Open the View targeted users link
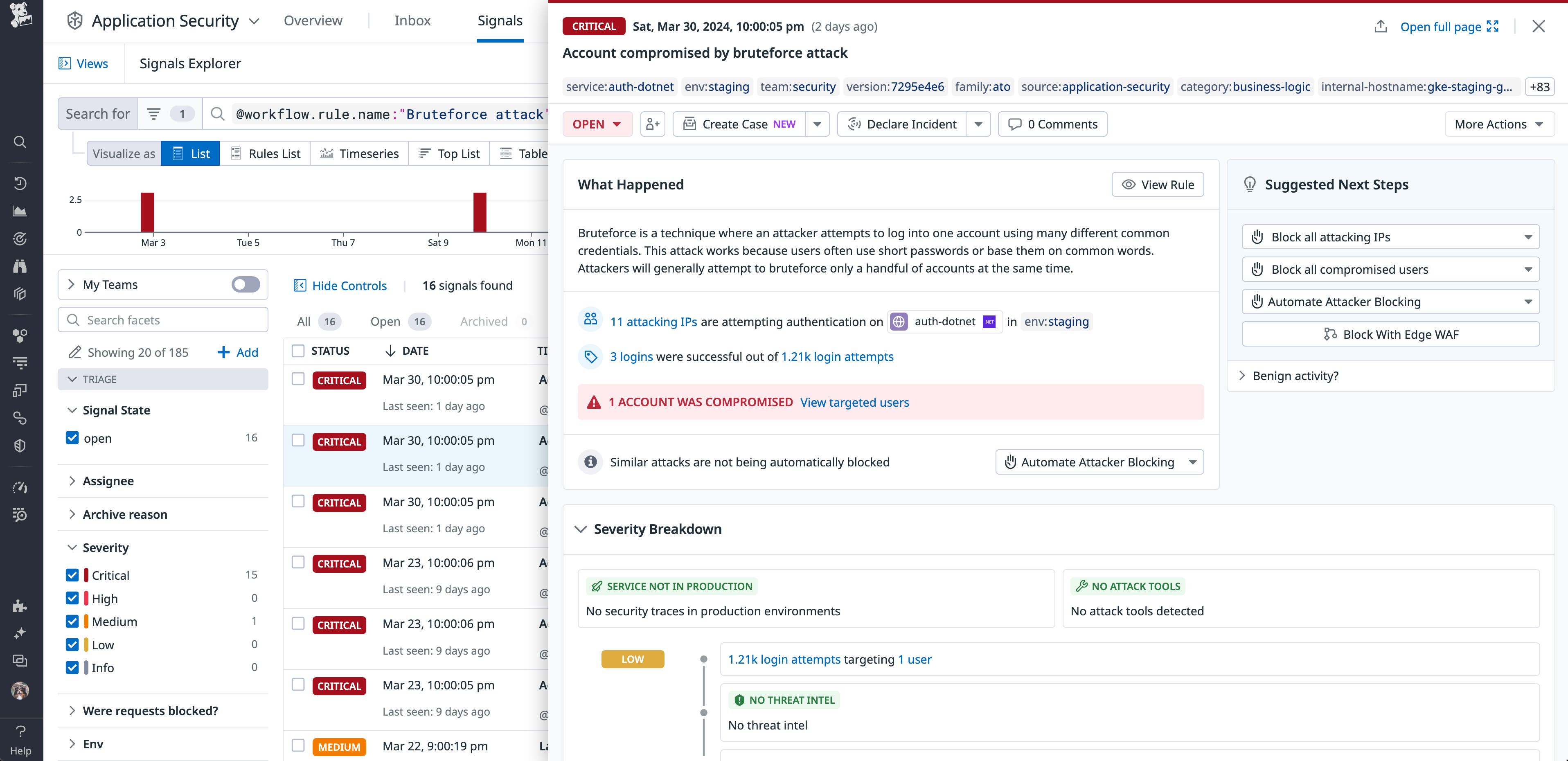This screenshot has width=1568, height=761. click(x=855, y=402)
